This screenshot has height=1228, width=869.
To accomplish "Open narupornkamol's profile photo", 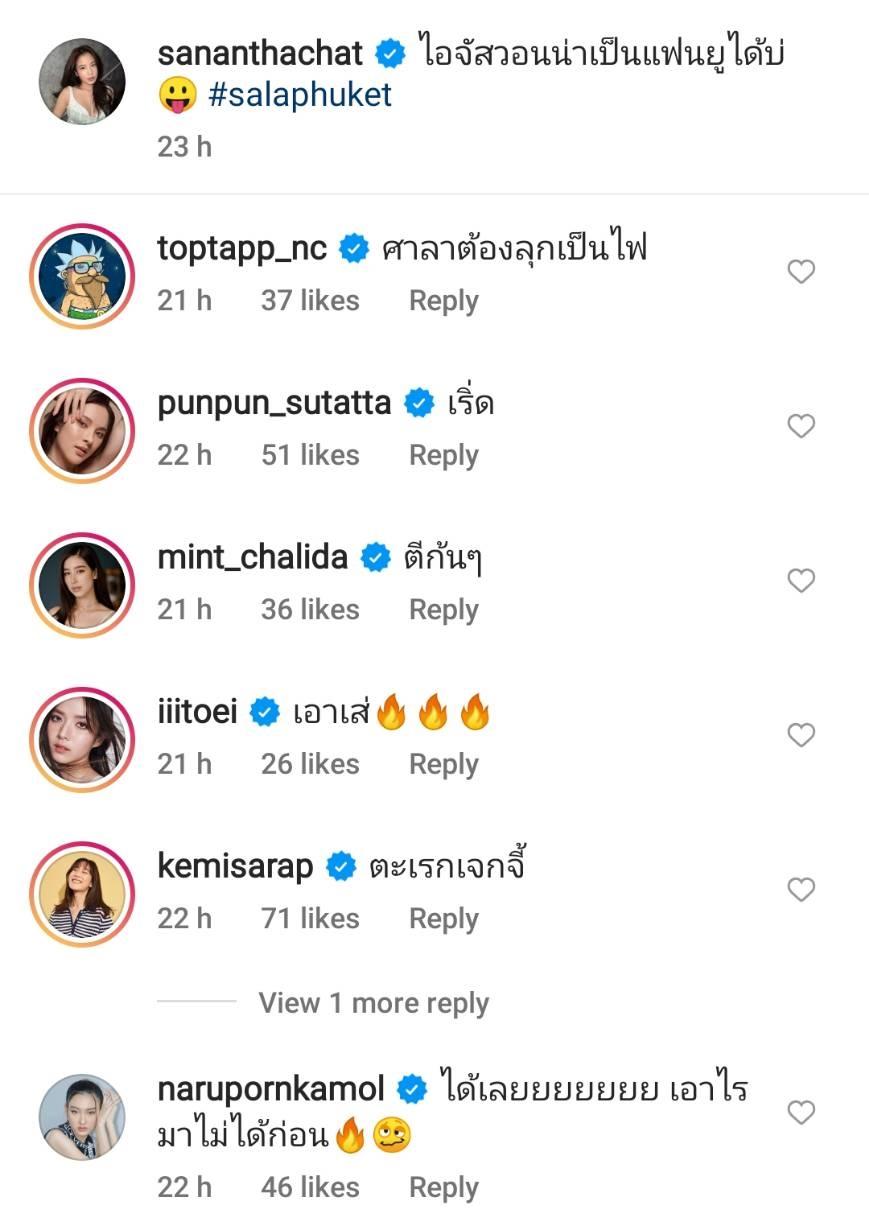I will [82, 1117].
